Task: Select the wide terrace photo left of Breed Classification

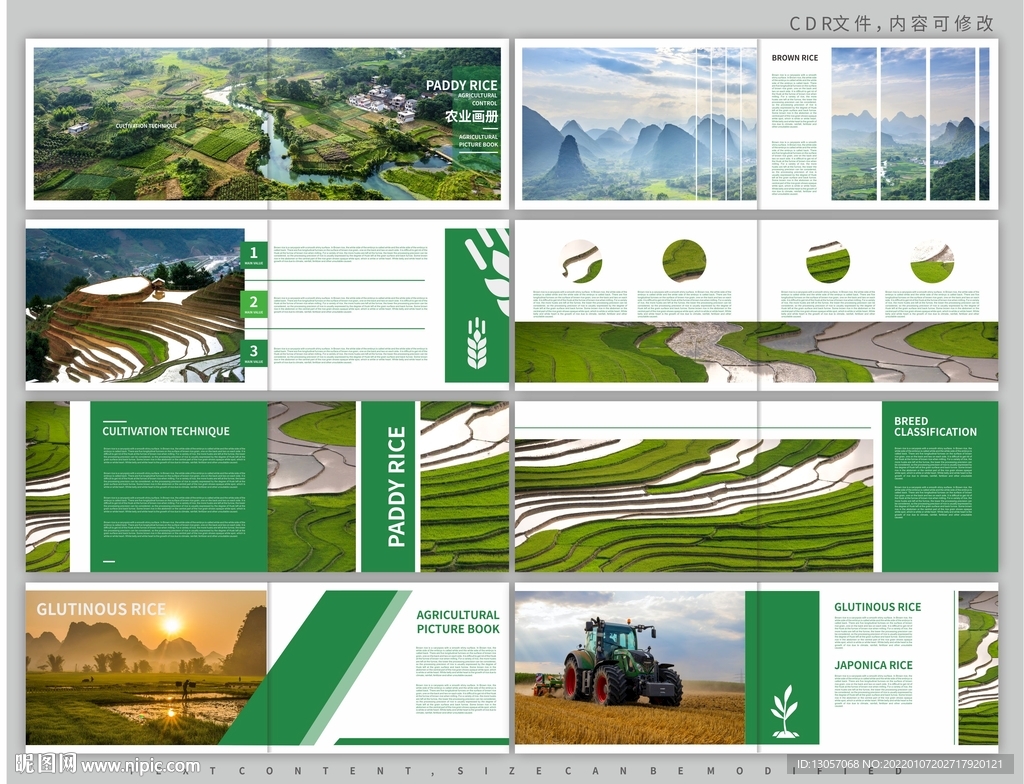Action: 694,505
